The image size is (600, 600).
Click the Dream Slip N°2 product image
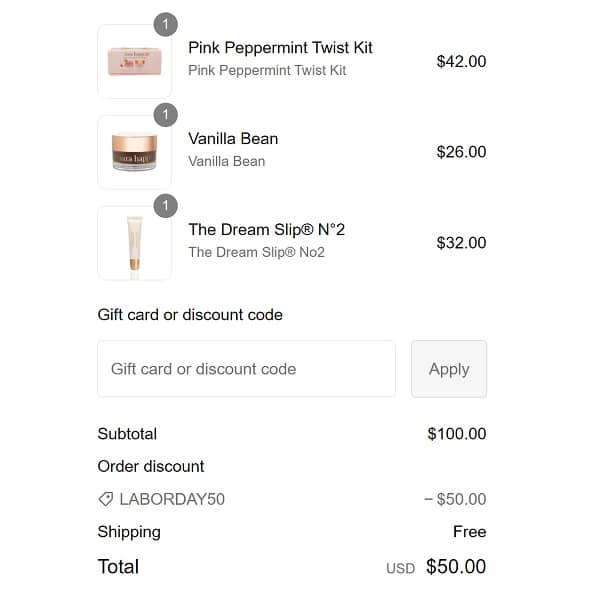pos(135,243)
